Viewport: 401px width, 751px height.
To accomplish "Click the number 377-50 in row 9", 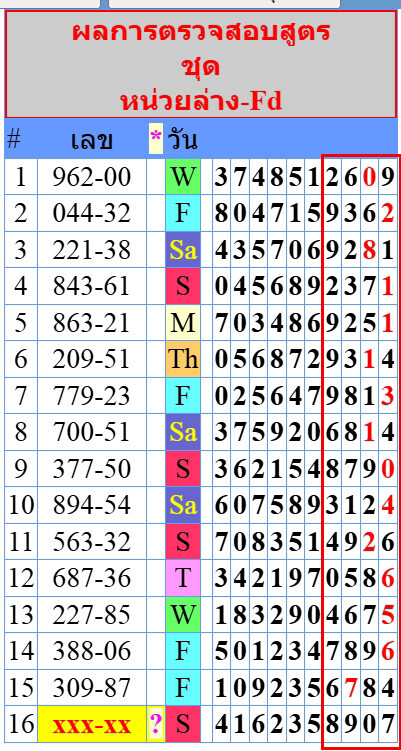I will tap(92, 469).
